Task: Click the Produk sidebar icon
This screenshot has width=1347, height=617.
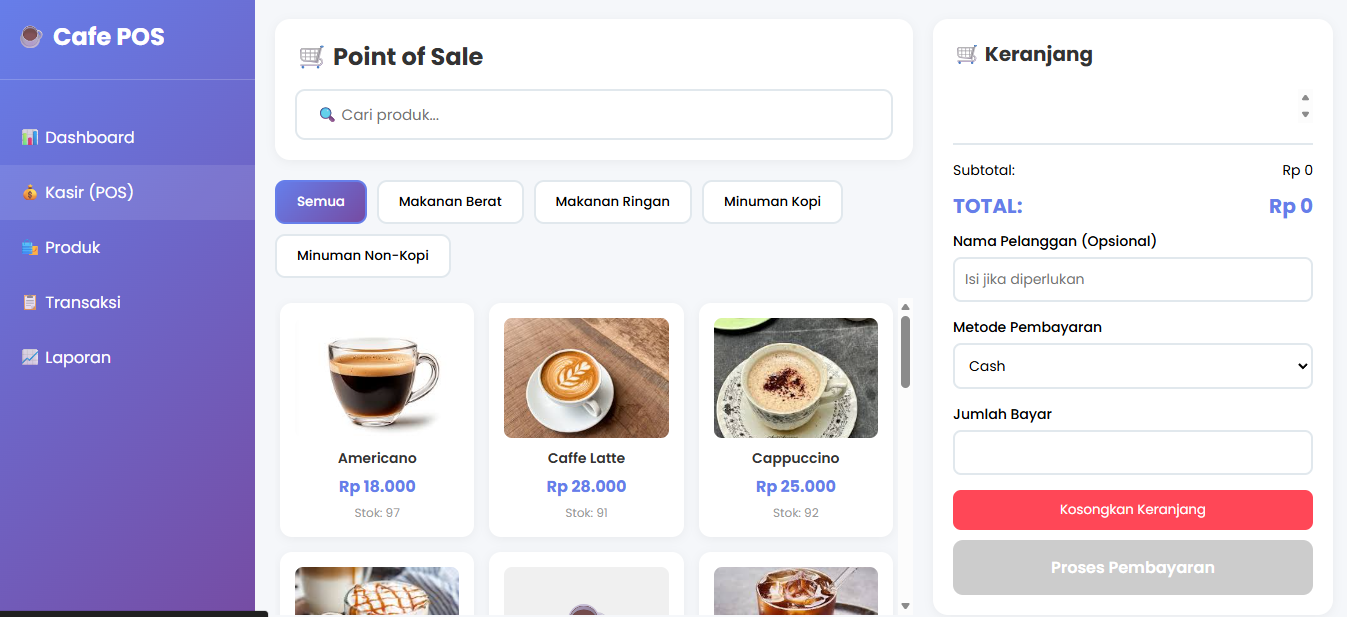Action: (x=30, y=247)
